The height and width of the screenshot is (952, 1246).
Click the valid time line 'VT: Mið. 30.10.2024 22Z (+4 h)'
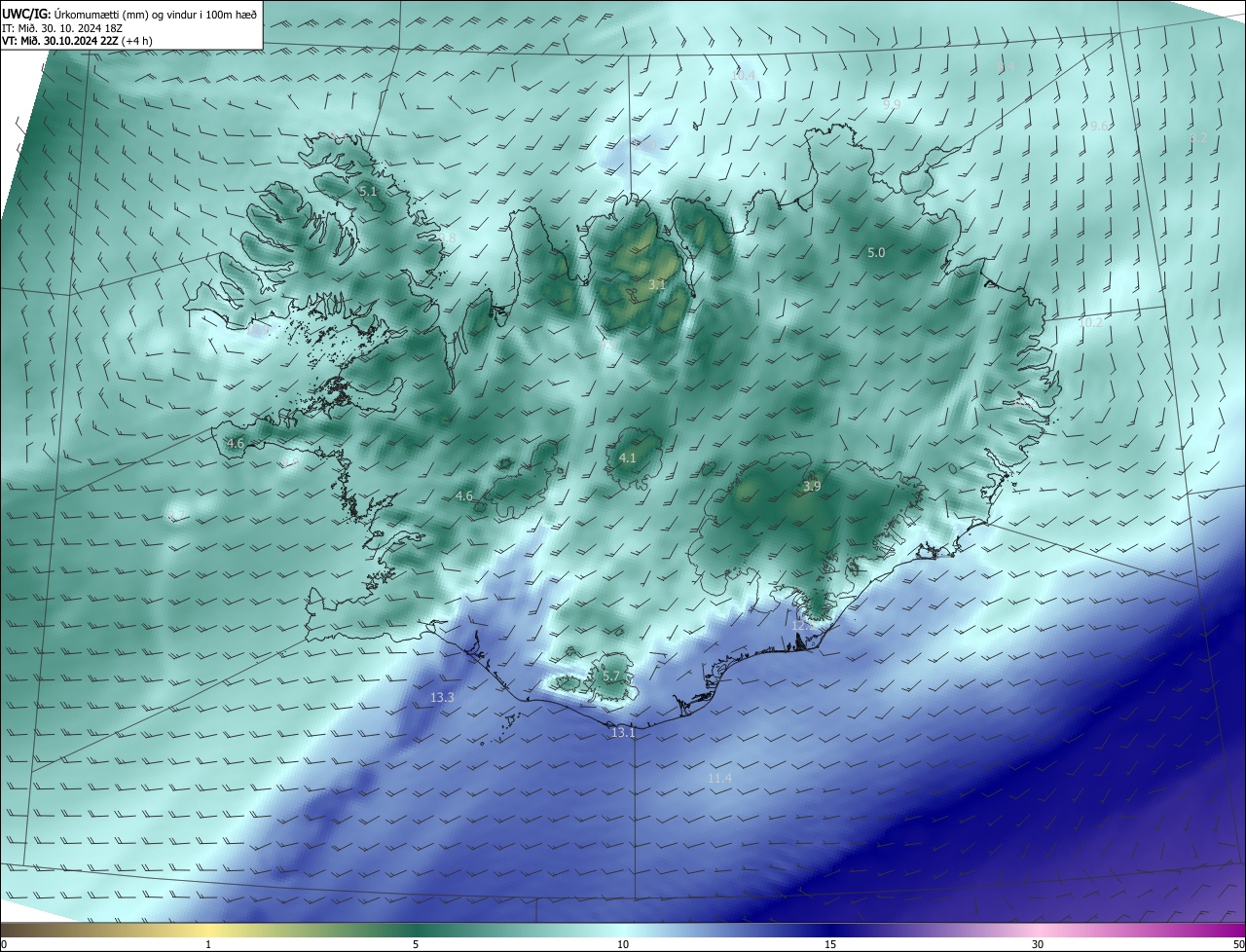77,41
